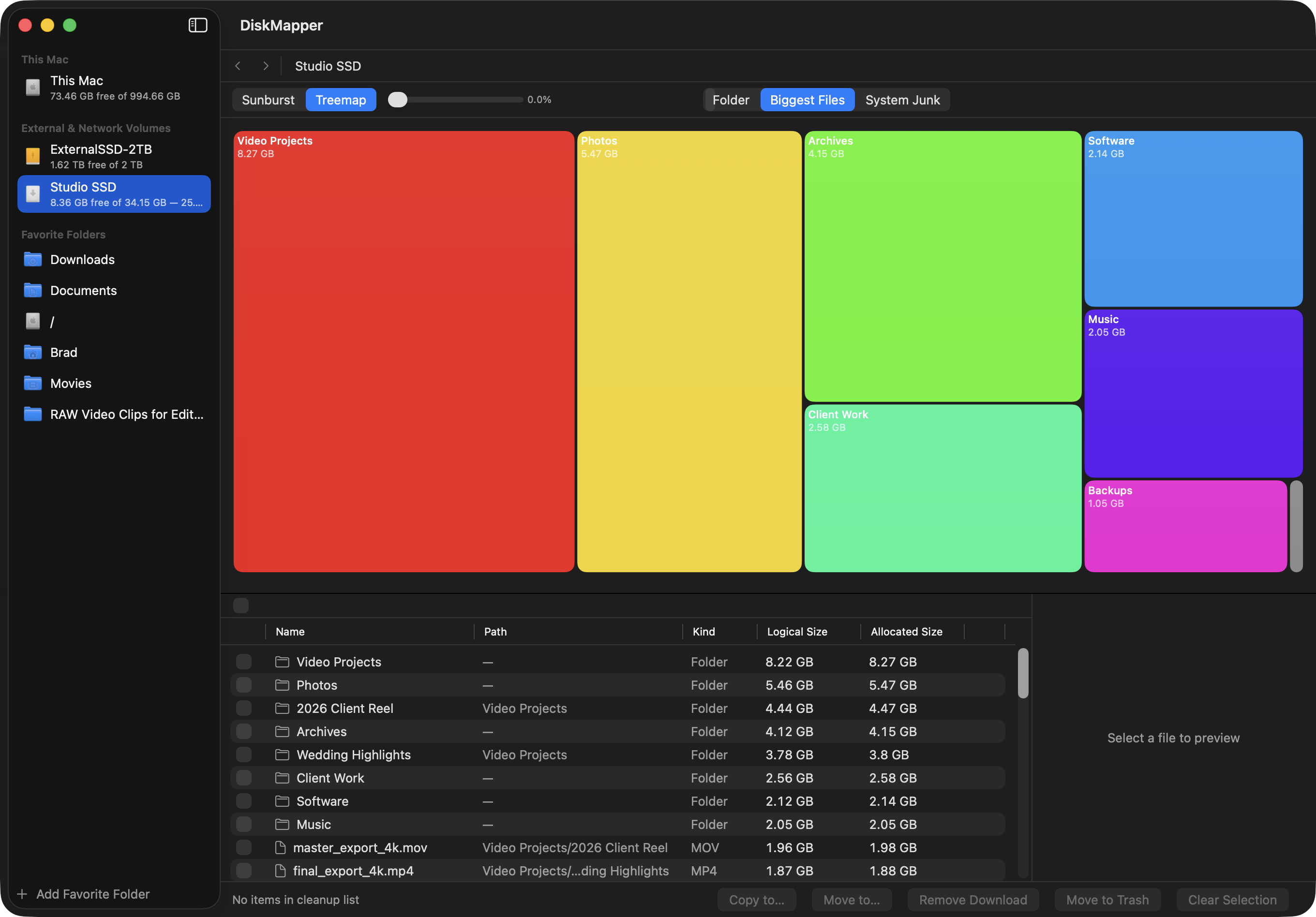Click the file icon beside master_export_4k.mov
Viewport: 1316px width, 917px height.
(280, 848)
